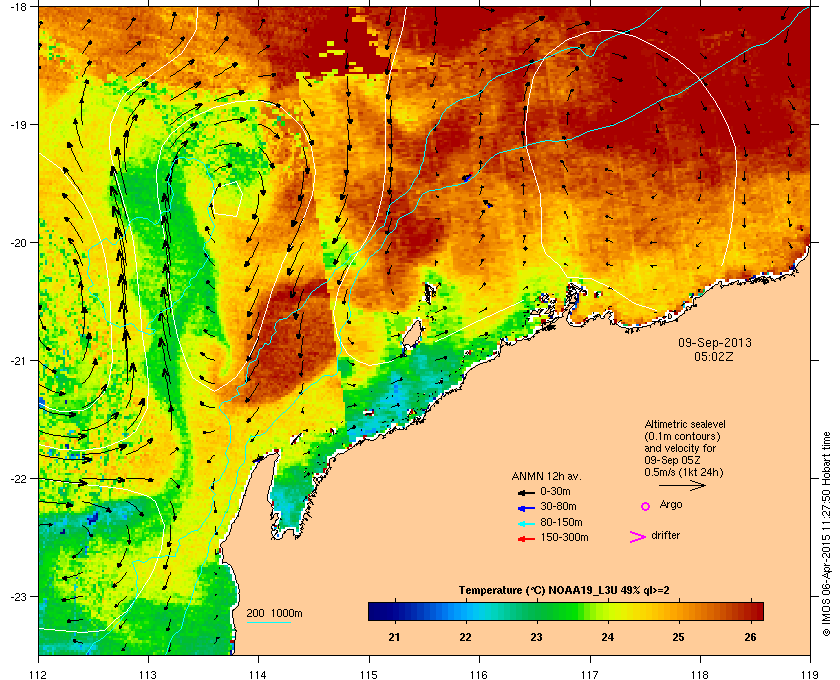The height and width of the screenshot is (680, 840).
Task: Click the temperature color bar
Action: click(x=566, y=611)
